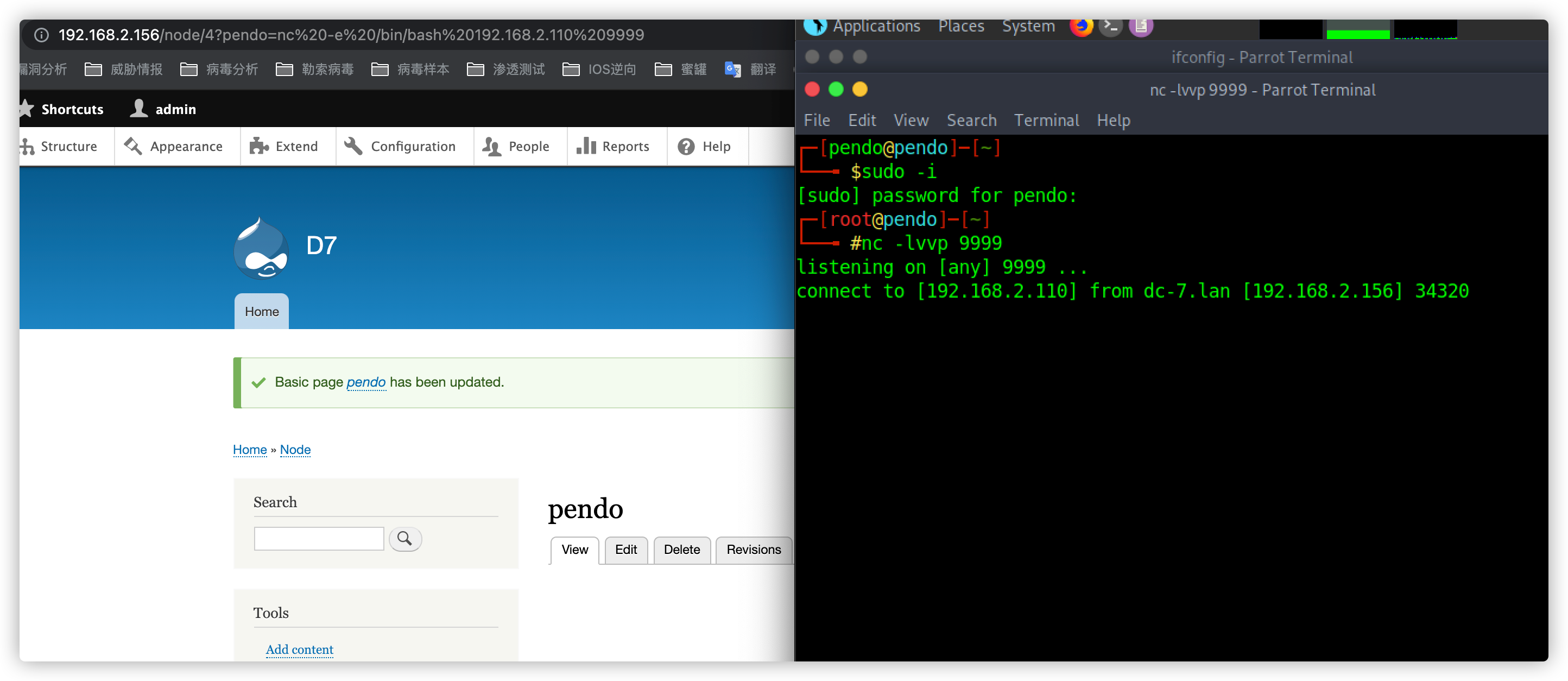Click the Google Translate bookmark icon
The width and height of the screenshot is (1568, 681).
tap(733, 70)
